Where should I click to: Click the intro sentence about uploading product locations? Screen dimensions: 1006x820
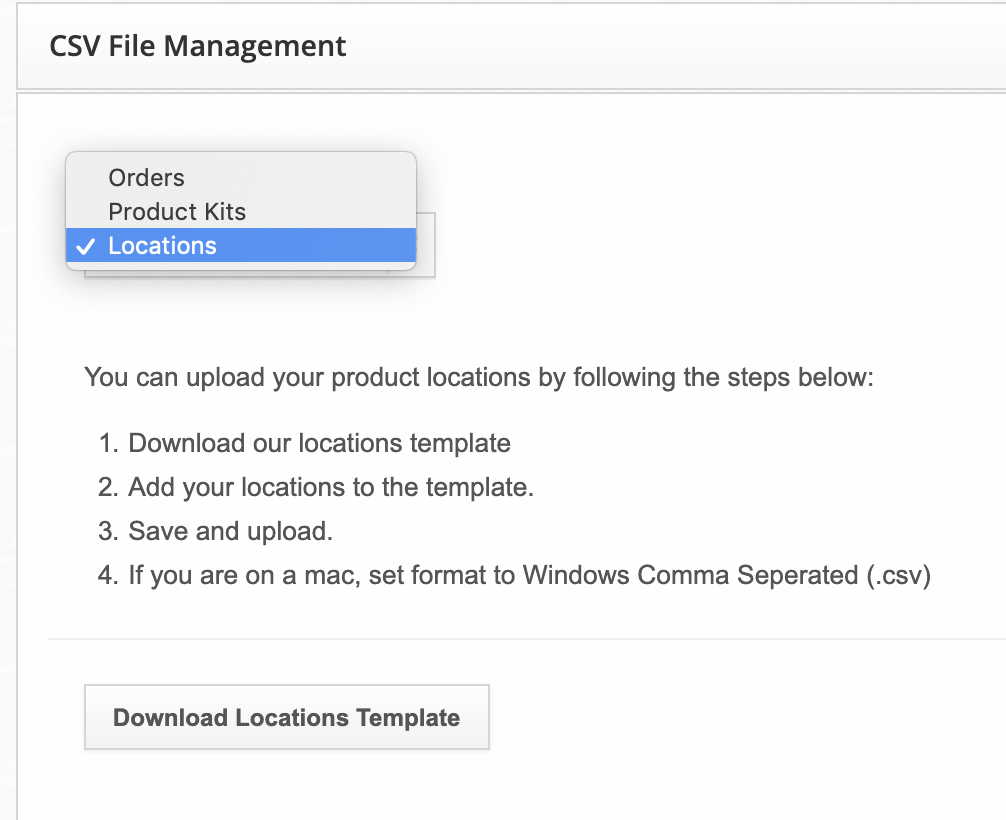pyautogui.click(x=479, y=377)
